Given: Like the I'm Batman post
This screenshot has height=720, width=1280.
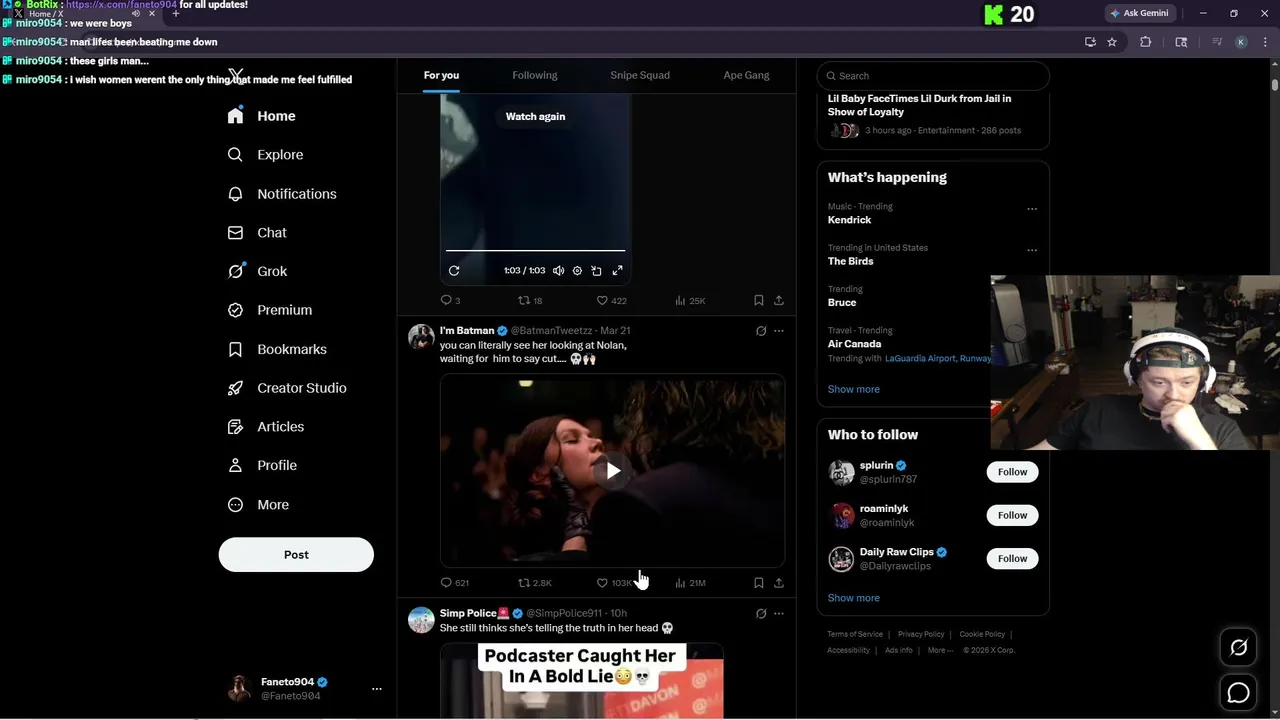Looking at the screenshot, I should click(x=613, y=583).
